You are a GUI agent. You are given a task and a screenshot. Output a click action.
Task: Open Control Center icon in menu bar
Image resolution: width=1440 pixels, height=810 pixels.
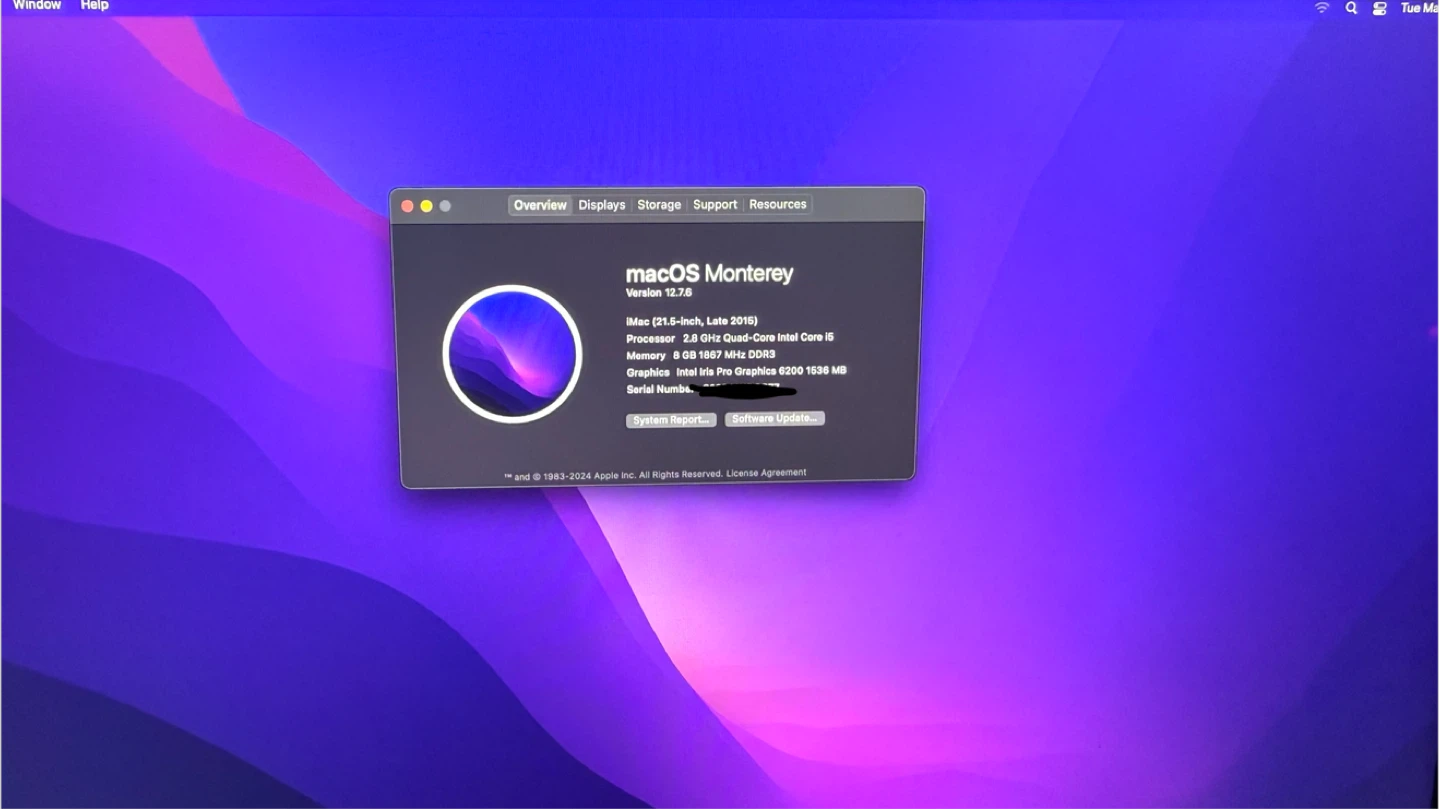click(x=1380, y=8)
